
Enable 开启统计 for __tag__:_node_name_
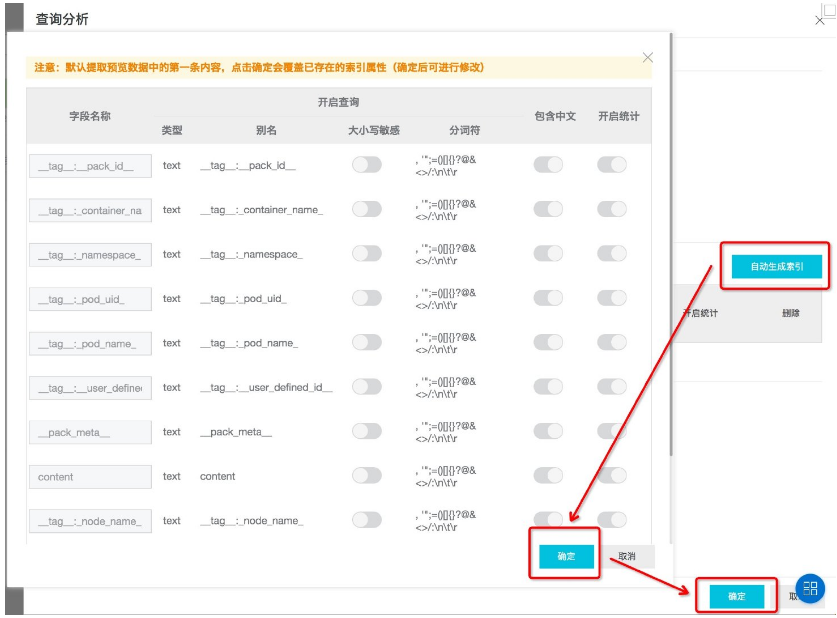click(612, 519)
